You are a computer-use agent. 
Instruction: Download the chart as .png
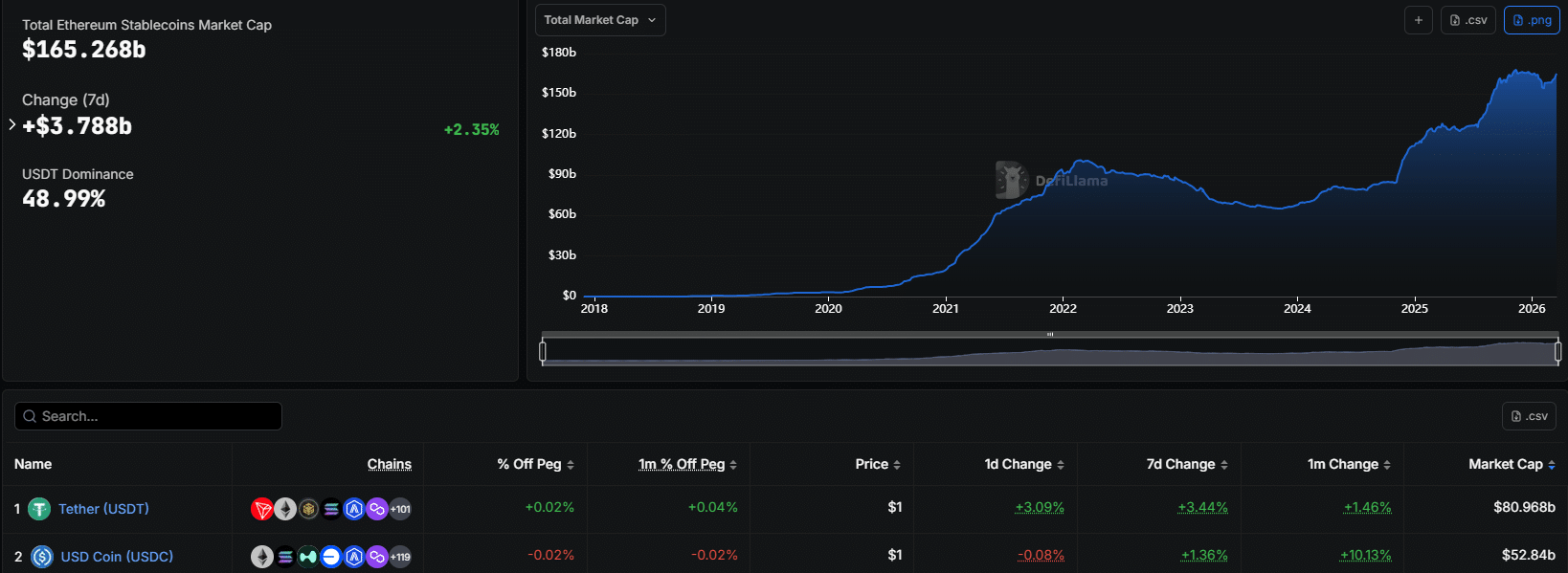[x=1532, y=20]
